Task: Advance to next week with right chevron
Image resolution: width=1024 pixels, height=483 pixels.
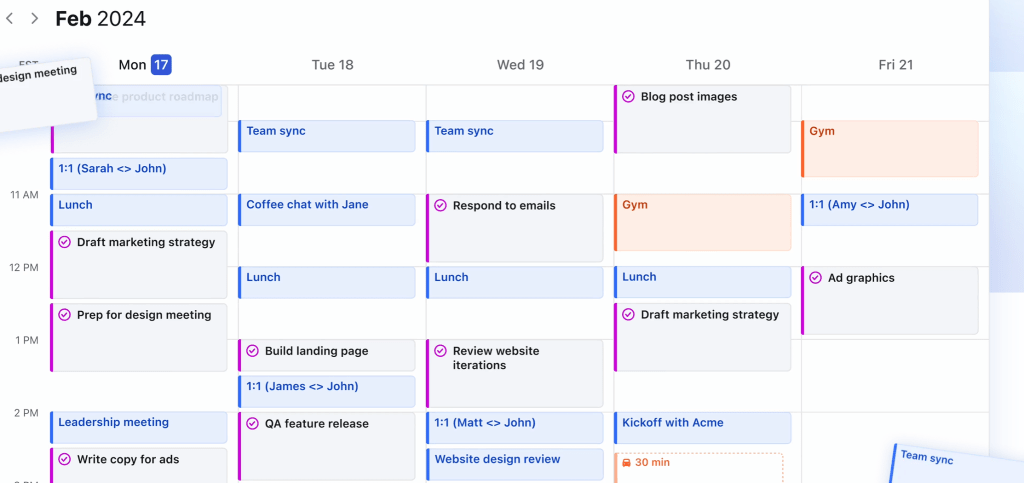Action: (35, 18)
